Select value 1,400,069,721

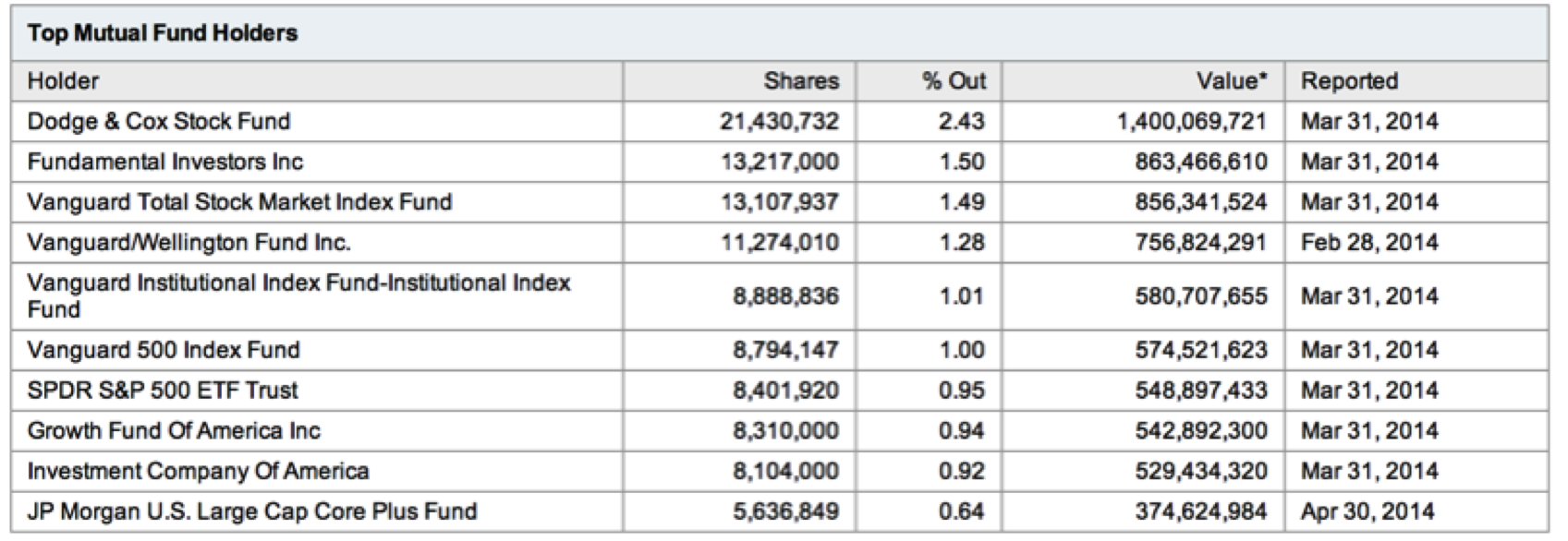click(x=1193, y=122)
